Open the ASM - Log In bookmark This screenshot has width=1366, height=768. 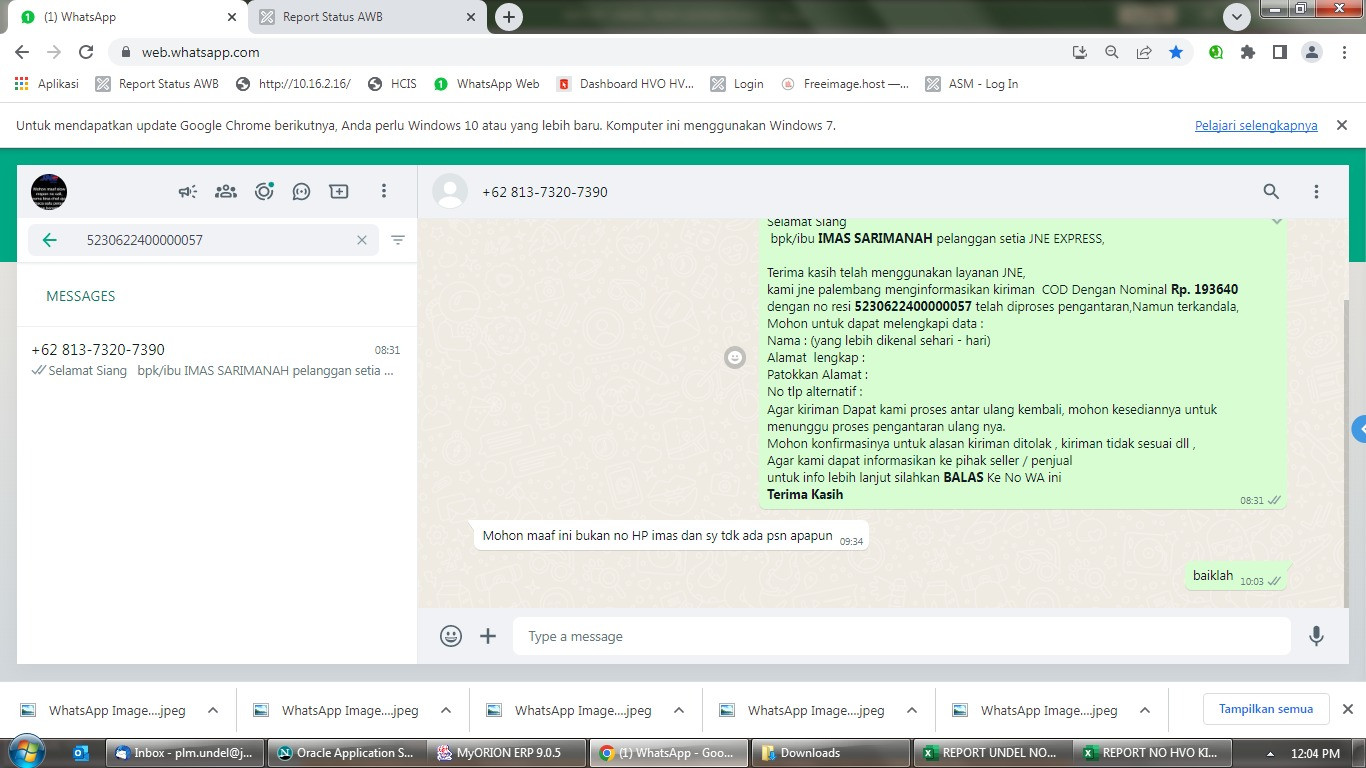[x=972, y=84]
